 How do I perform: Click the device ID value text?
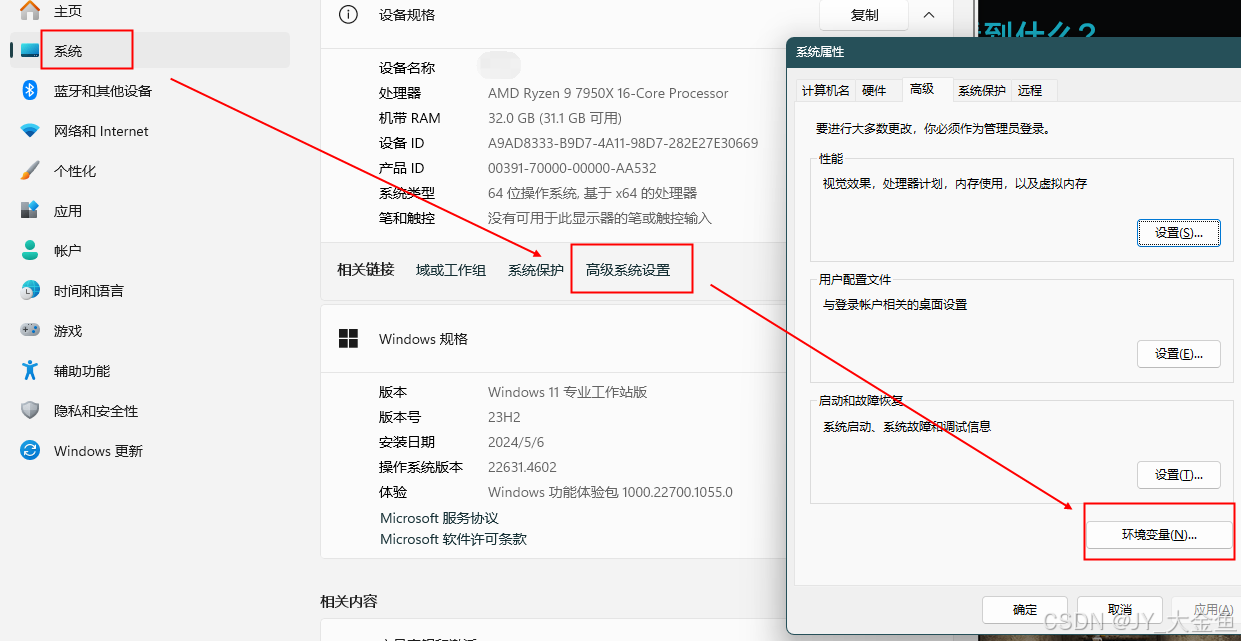point(623,143)
